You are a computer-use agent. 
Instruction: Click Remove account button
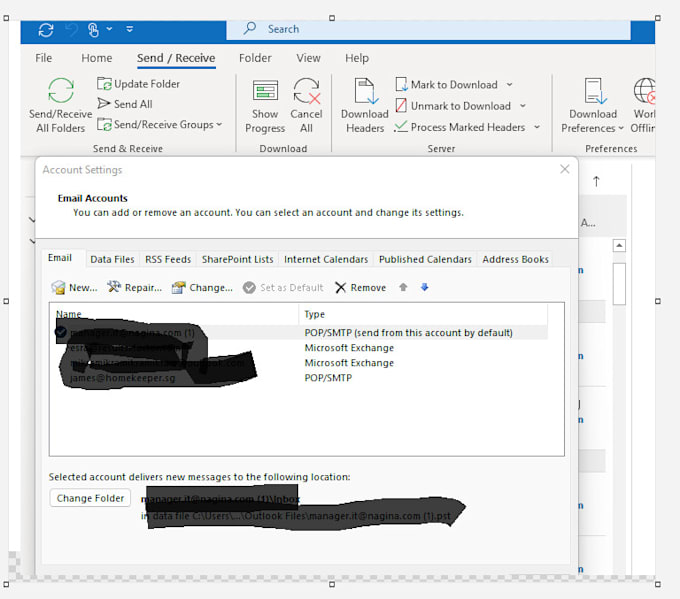(361, 287)
